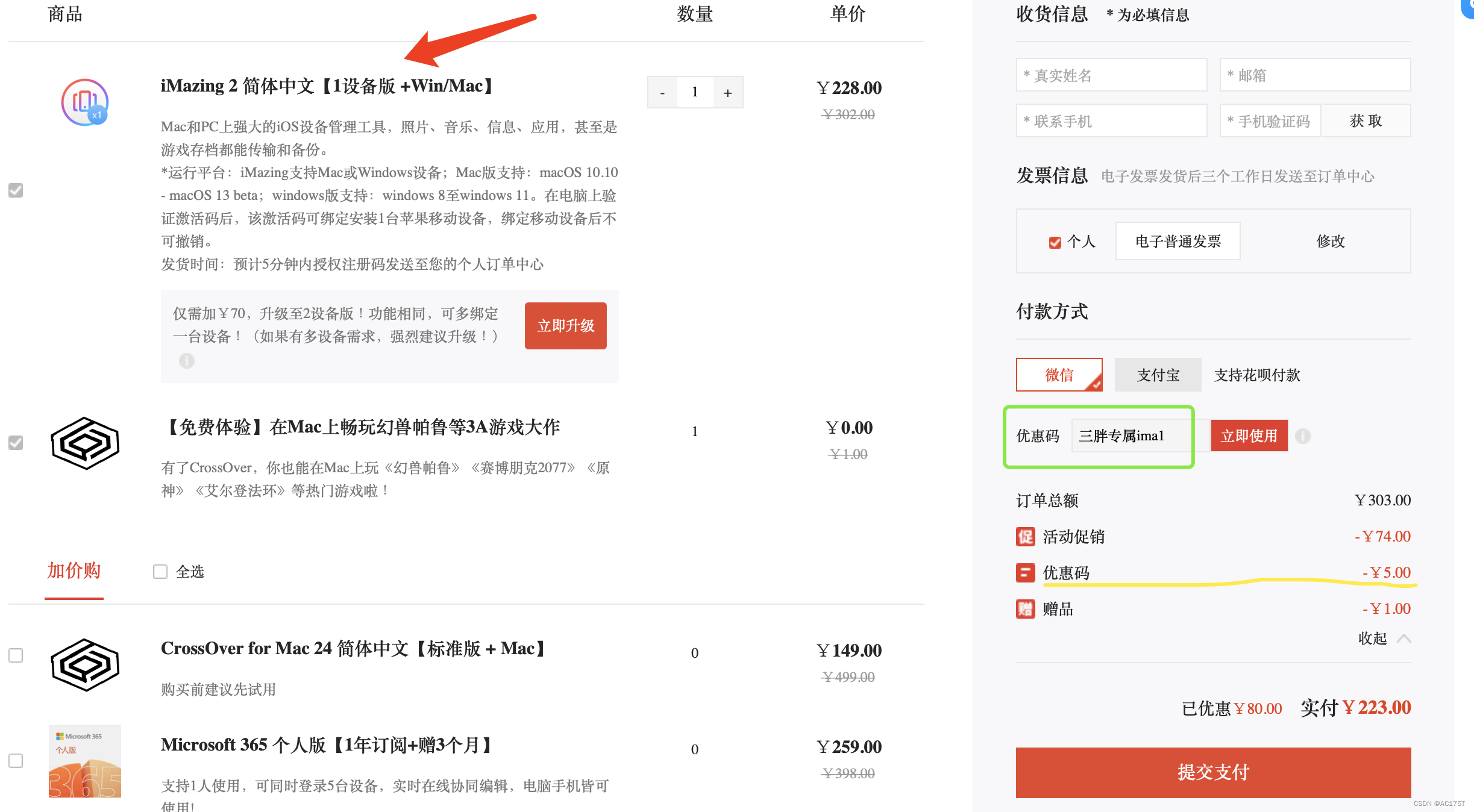The height and width of the screenshot is (812, 1474).
Task: Click the info icon beside the 立即使用 button
Action: 1303,436
